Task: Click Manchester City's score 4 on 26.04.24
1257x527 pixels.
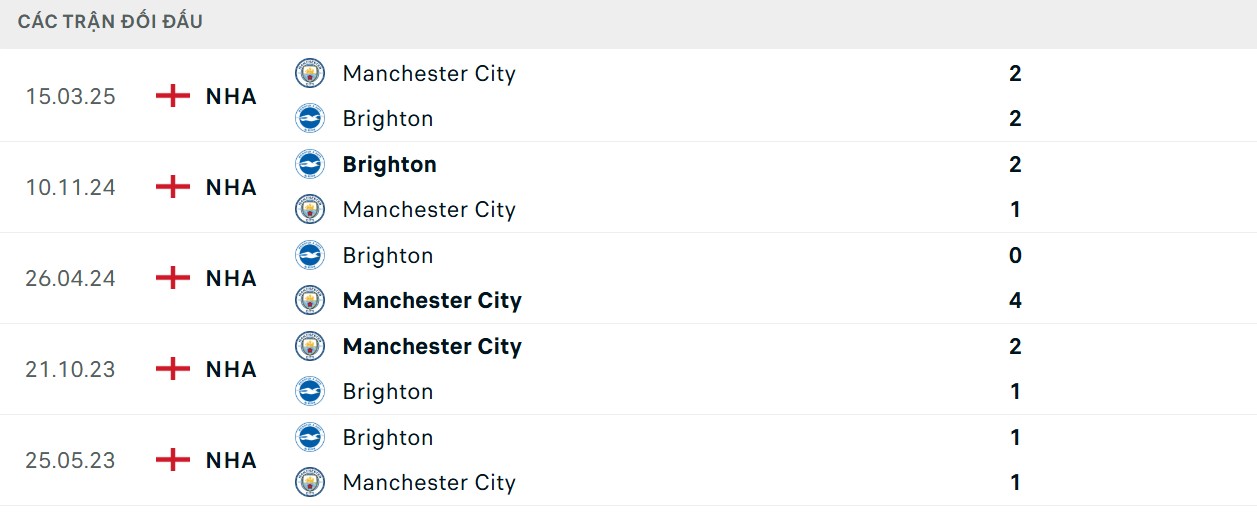Action: pyautogui.click(x=1015, y=300)
